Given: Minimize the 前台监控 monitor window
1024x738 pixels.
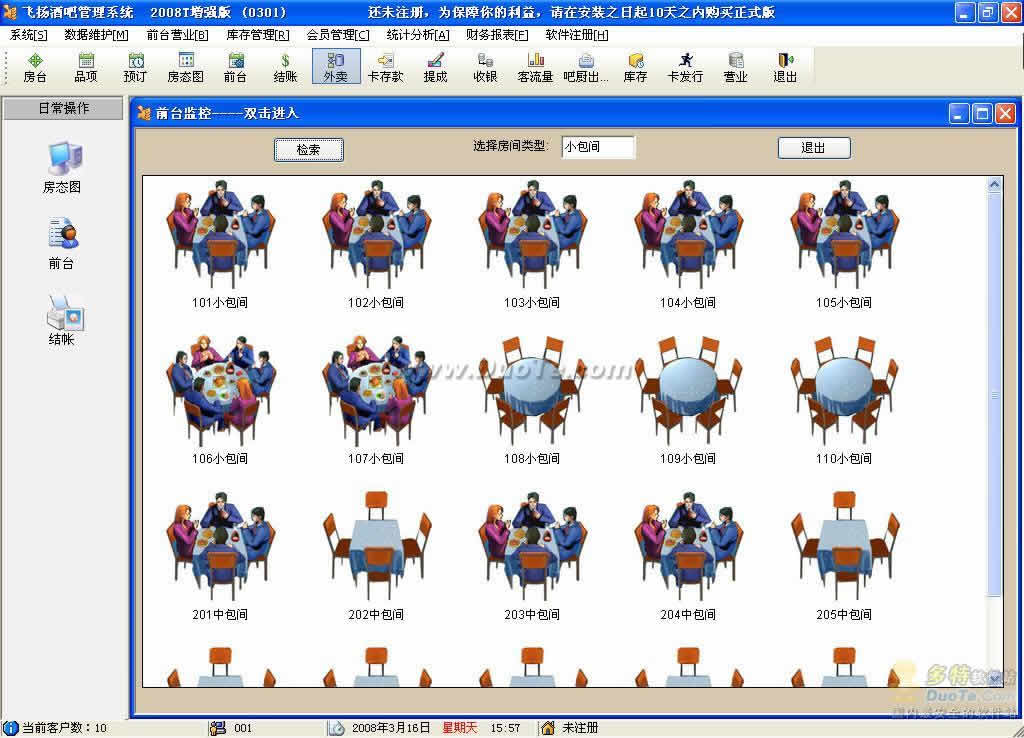Looking at the screenshot, I should (958, 114).
